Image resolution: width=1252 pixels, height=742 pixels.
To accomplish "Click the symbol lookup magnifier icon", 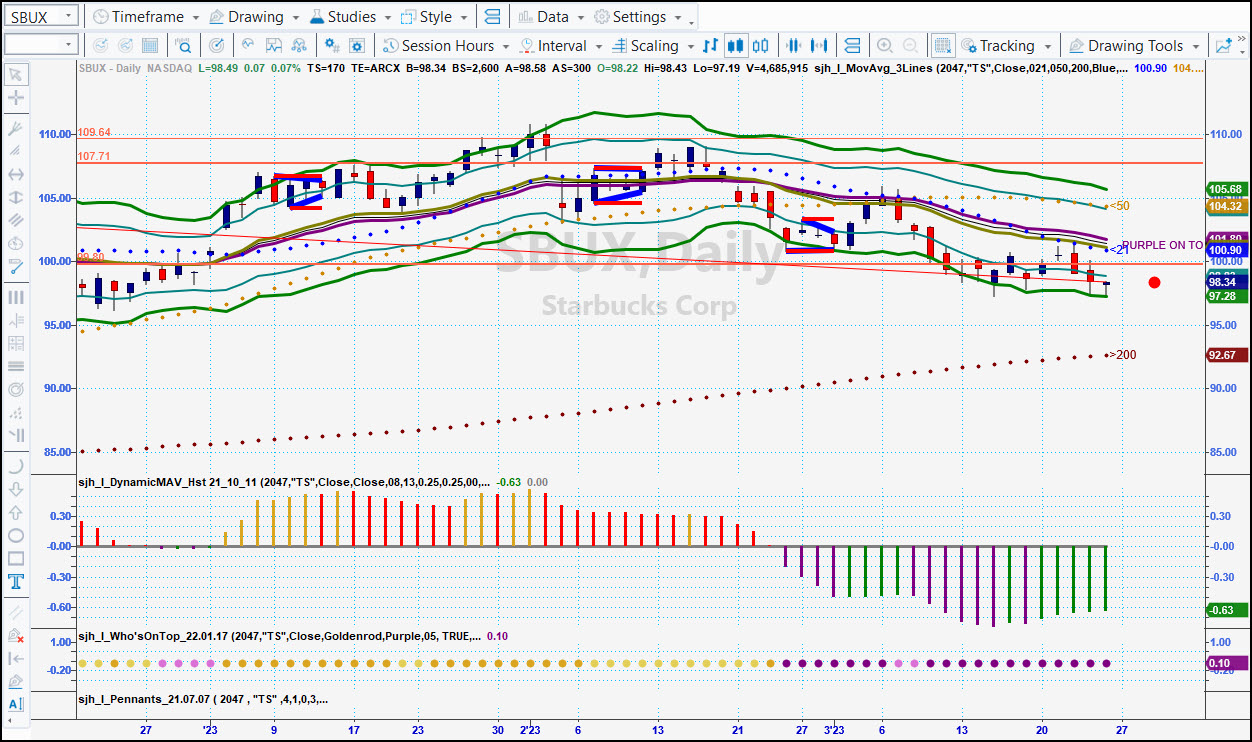I will [x=184, y=46].
